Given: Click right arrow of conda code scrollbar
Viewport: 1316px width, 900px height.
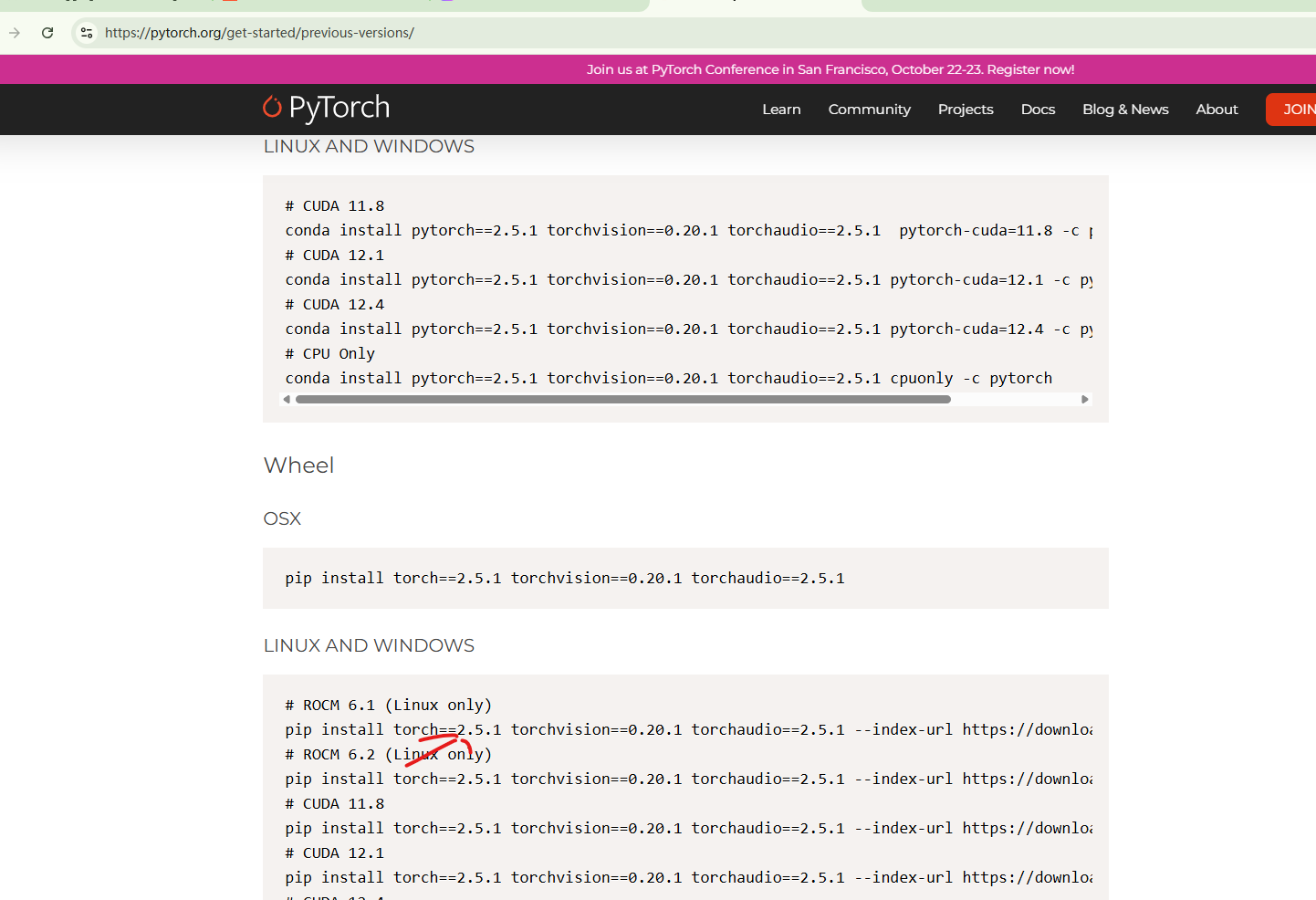Looking at the screenshot, I should (x=1084, y=399).
